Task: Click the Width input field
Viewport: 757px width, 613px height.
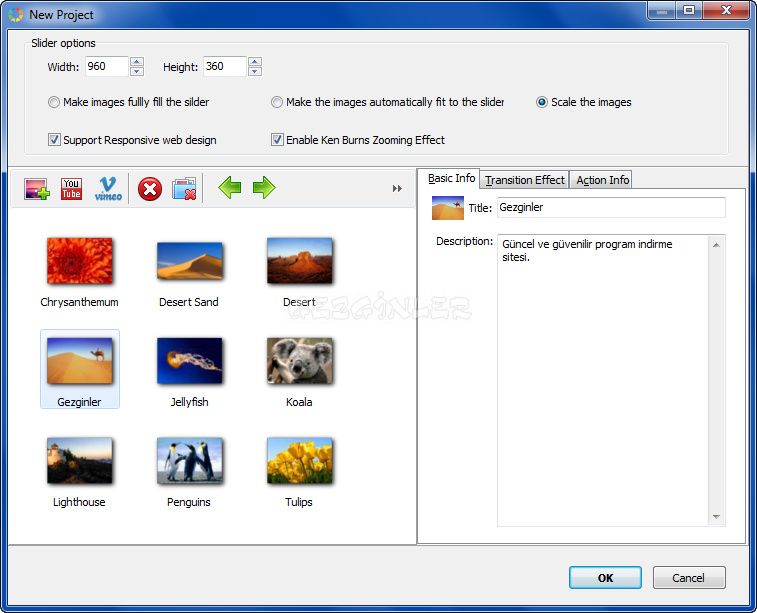Action: coord(107,67)
